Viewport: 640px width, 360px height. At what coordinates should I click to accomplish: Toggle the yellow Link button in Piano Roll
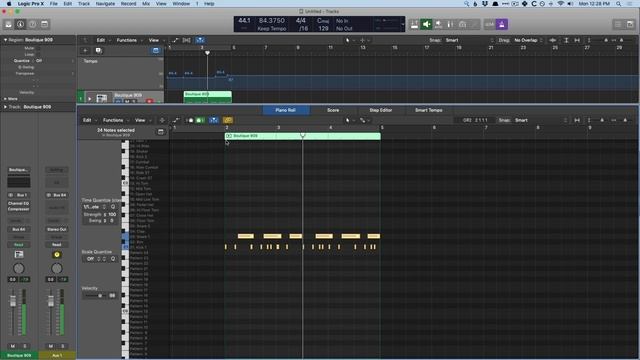click(228, 120)
